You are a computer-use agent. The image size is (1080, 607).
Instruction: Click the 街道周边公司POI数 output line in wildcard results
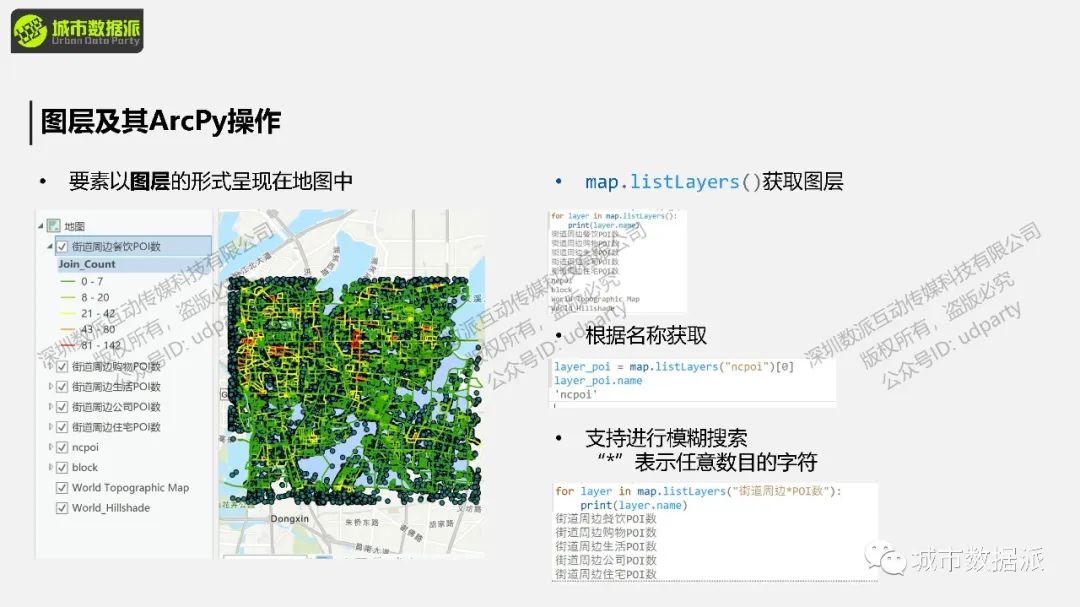tap(606, 560)
